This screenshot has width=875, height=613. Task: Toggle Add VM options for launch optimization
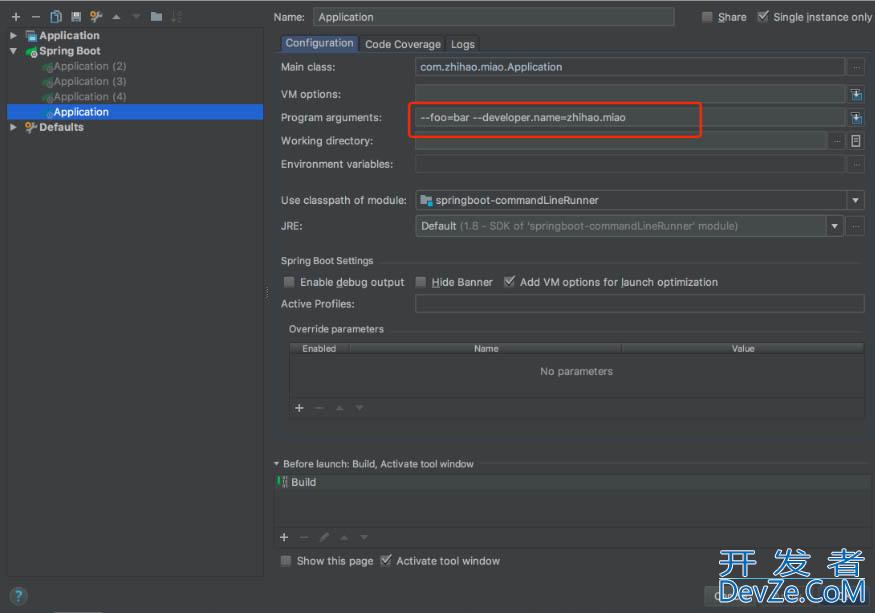tap(509, 281)
